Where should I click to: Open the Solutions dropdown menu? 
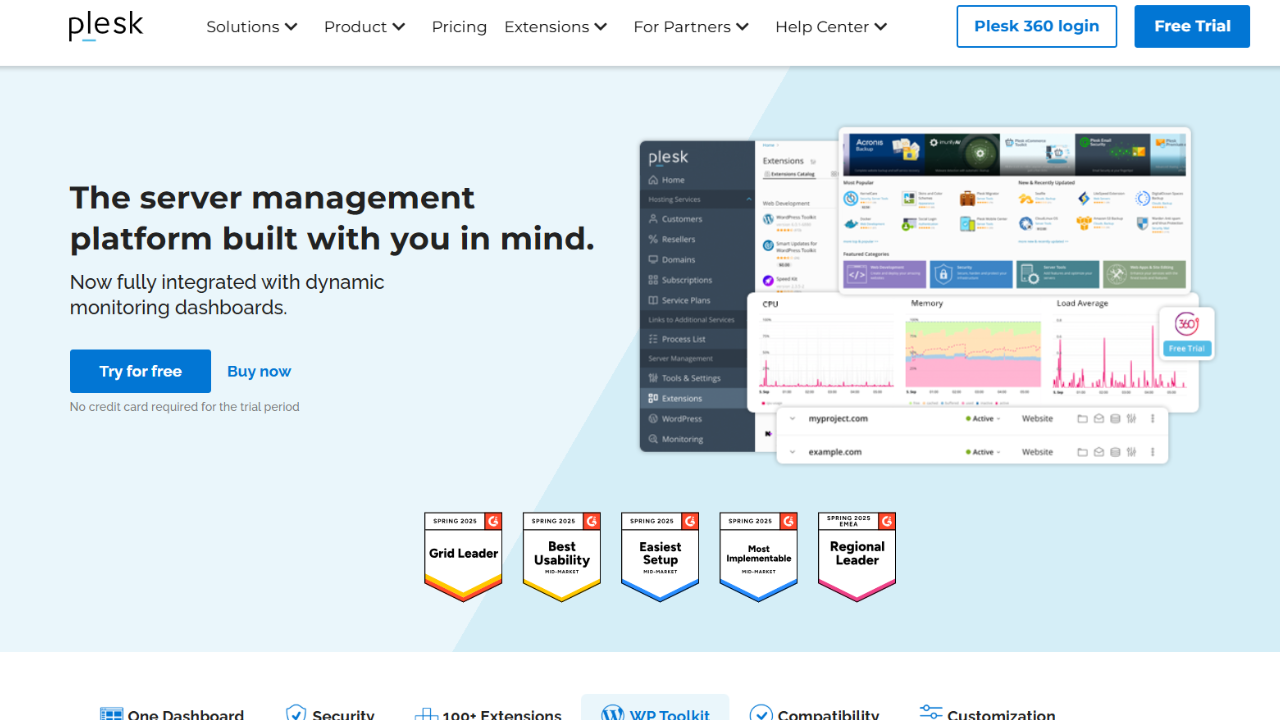point(252,27)
